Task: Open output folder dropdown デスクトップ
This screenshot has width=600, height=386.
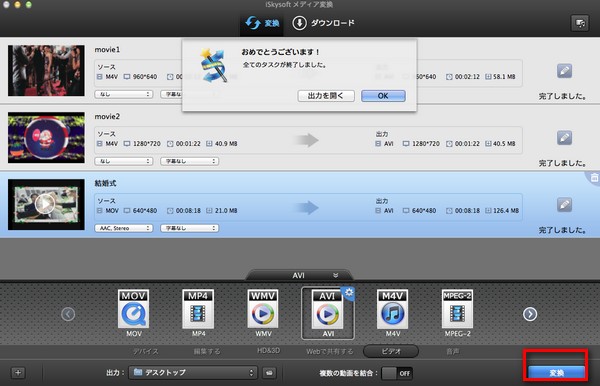Action: tap(192, 372)
